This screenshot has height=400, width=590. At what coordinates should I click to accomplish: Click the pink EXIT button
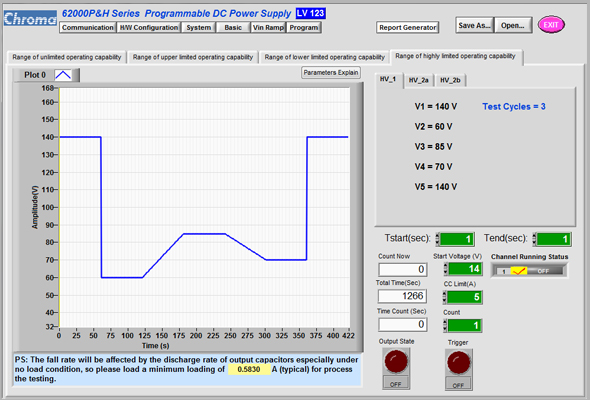click(x=551, y=25)
